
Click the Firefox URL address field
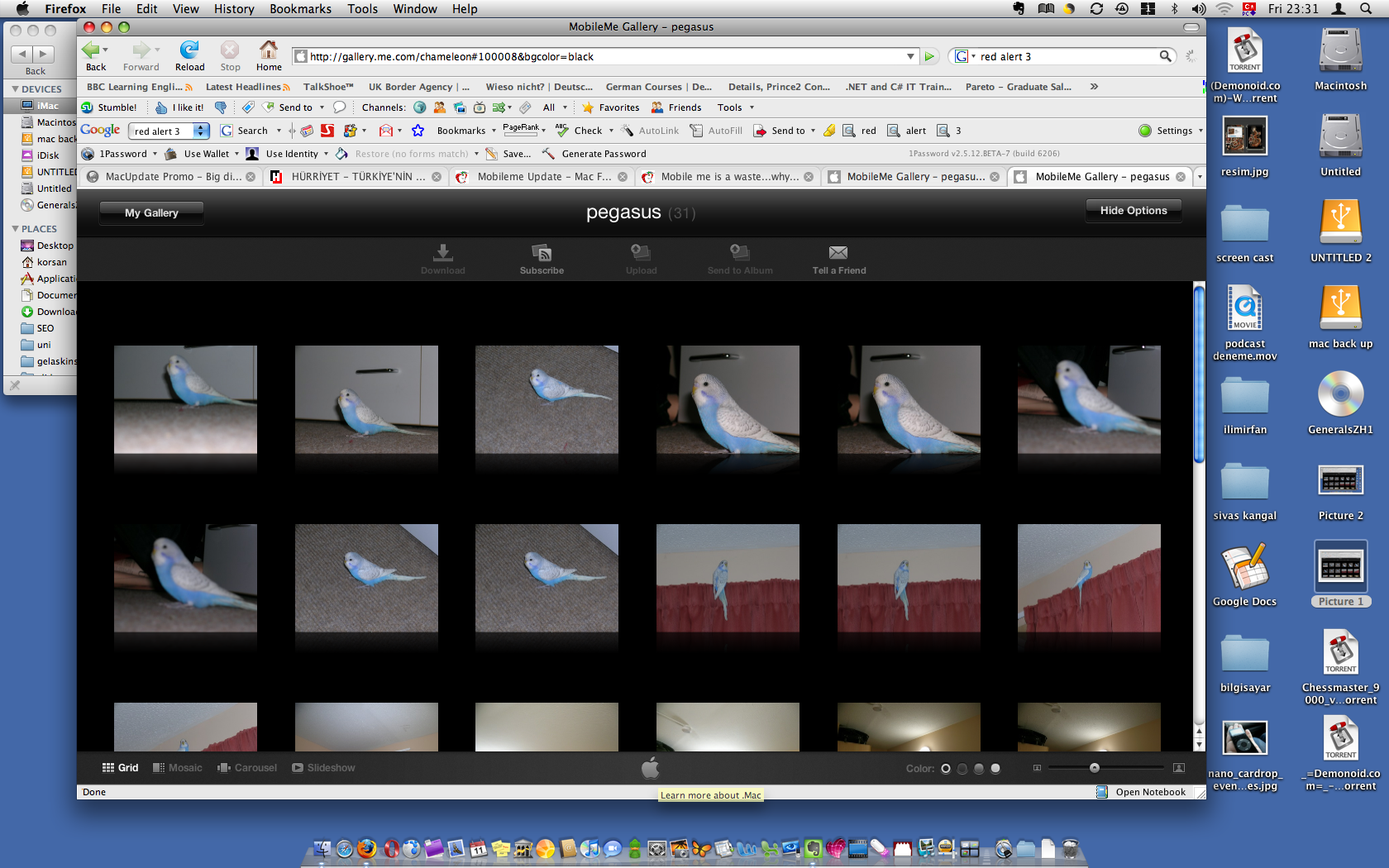coord(606,57)
